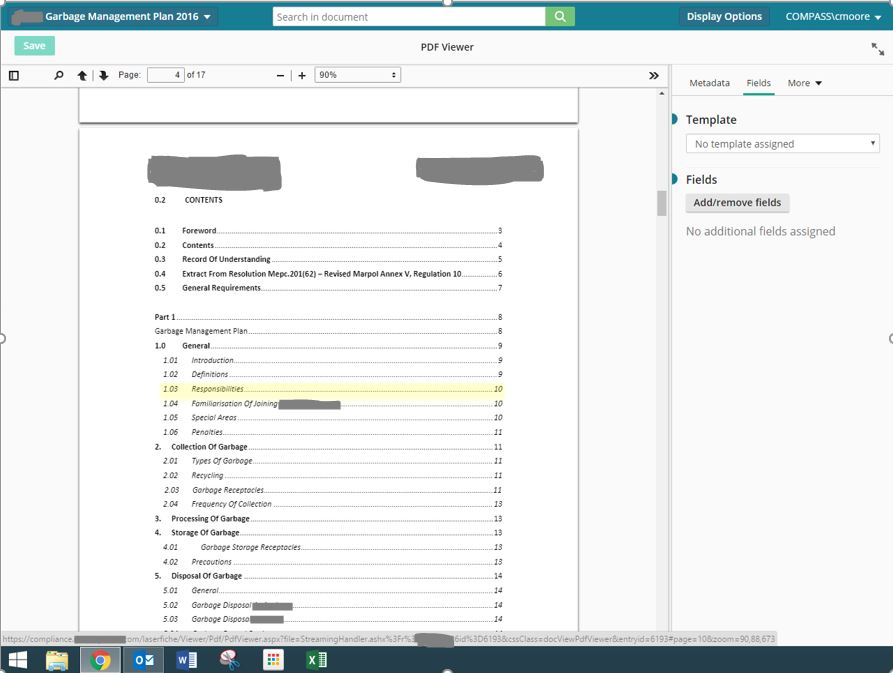
Task: Expand PDF viewer to full screen
Action: 877,48
